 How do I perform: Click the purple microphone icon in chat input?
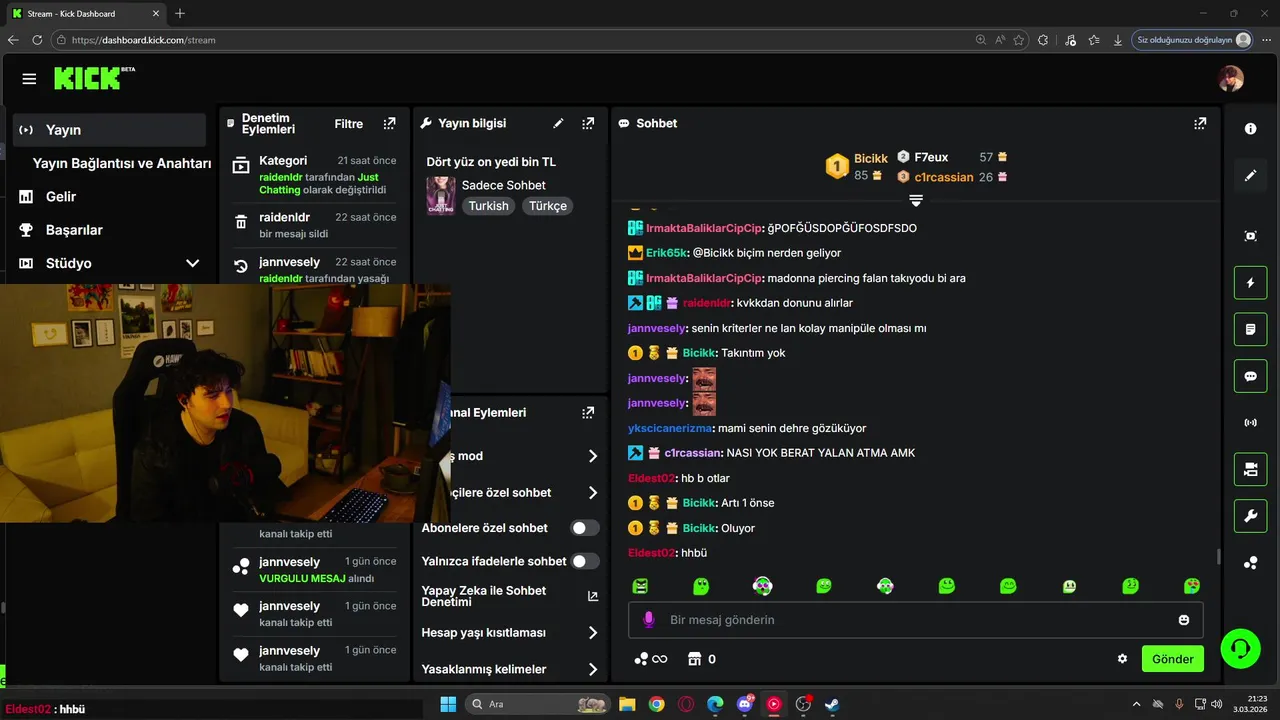pos(648,620)
